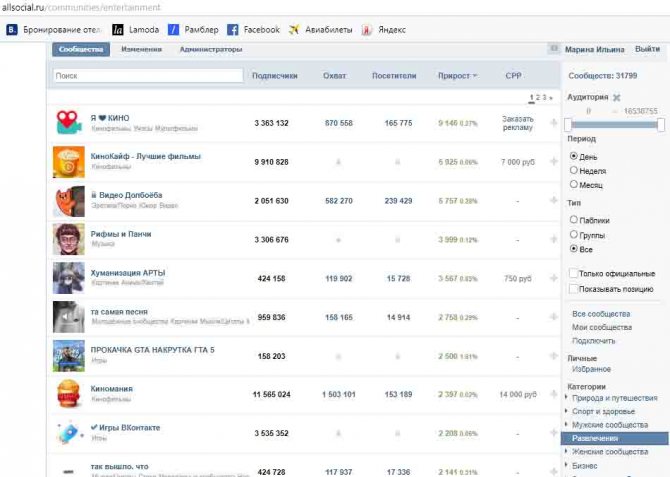
Task: Add КиноКайф to favorites plus icon
Action: click(x=553, y=162)
